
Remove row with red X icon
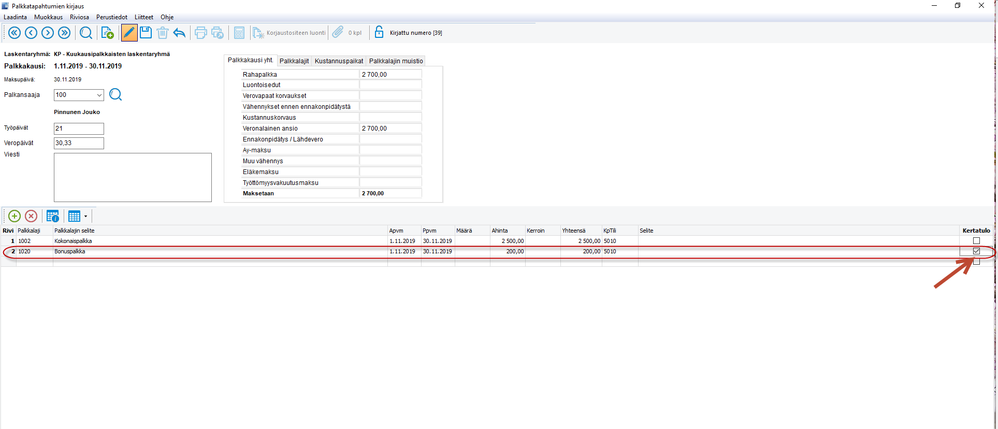click(31, 216)
